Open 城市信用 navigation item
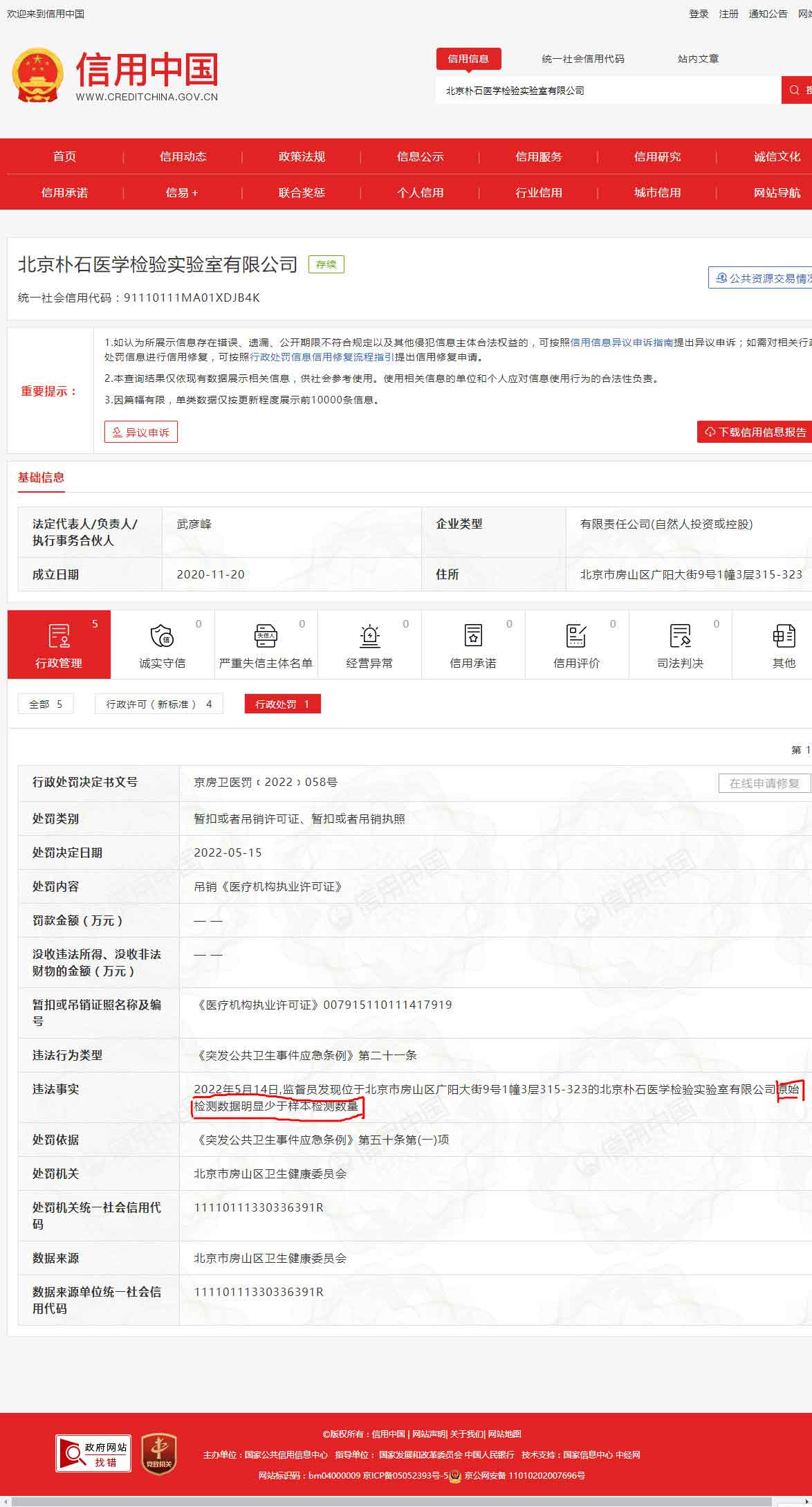 click(657, 192)
